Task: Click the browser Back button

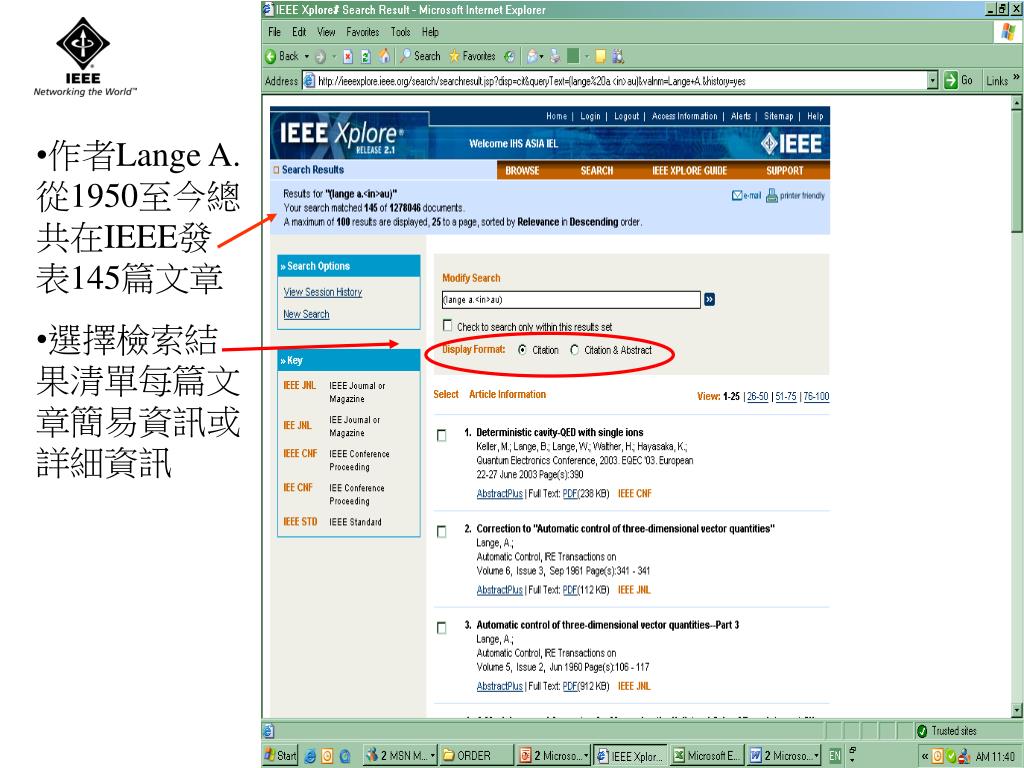Action: tap(282, 56)
